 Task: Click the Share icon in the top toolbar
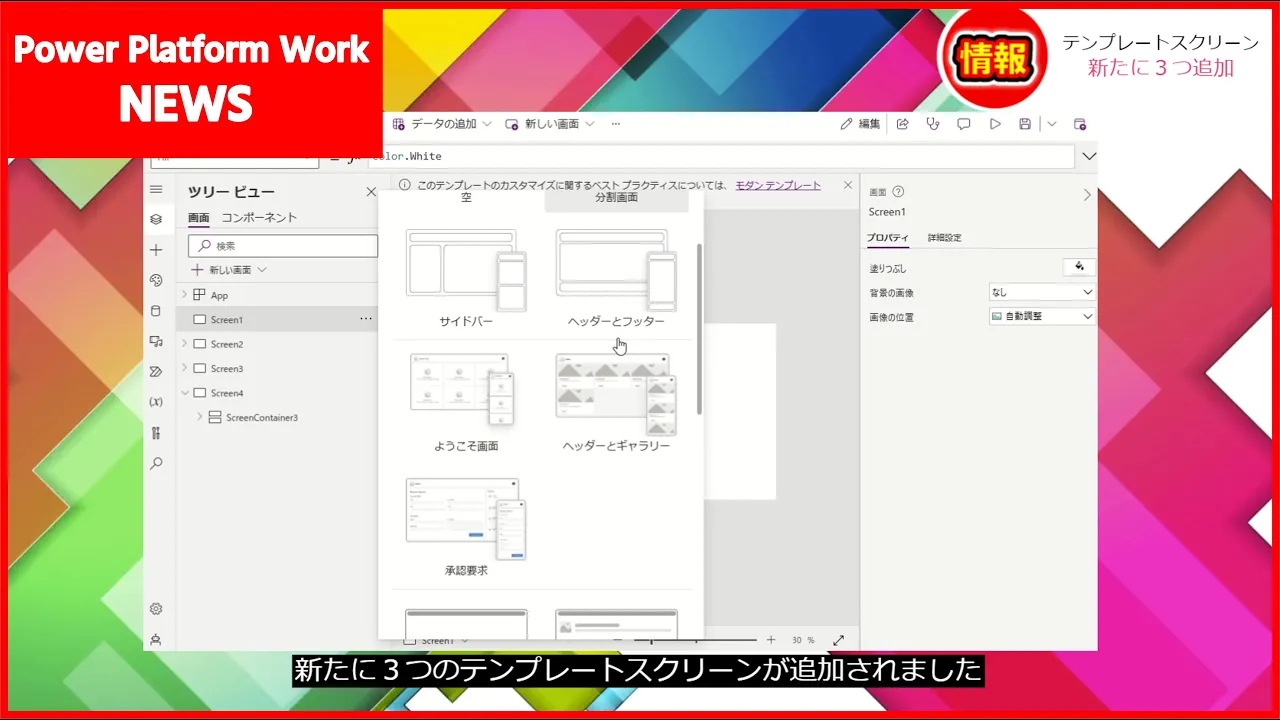(902, 124)
